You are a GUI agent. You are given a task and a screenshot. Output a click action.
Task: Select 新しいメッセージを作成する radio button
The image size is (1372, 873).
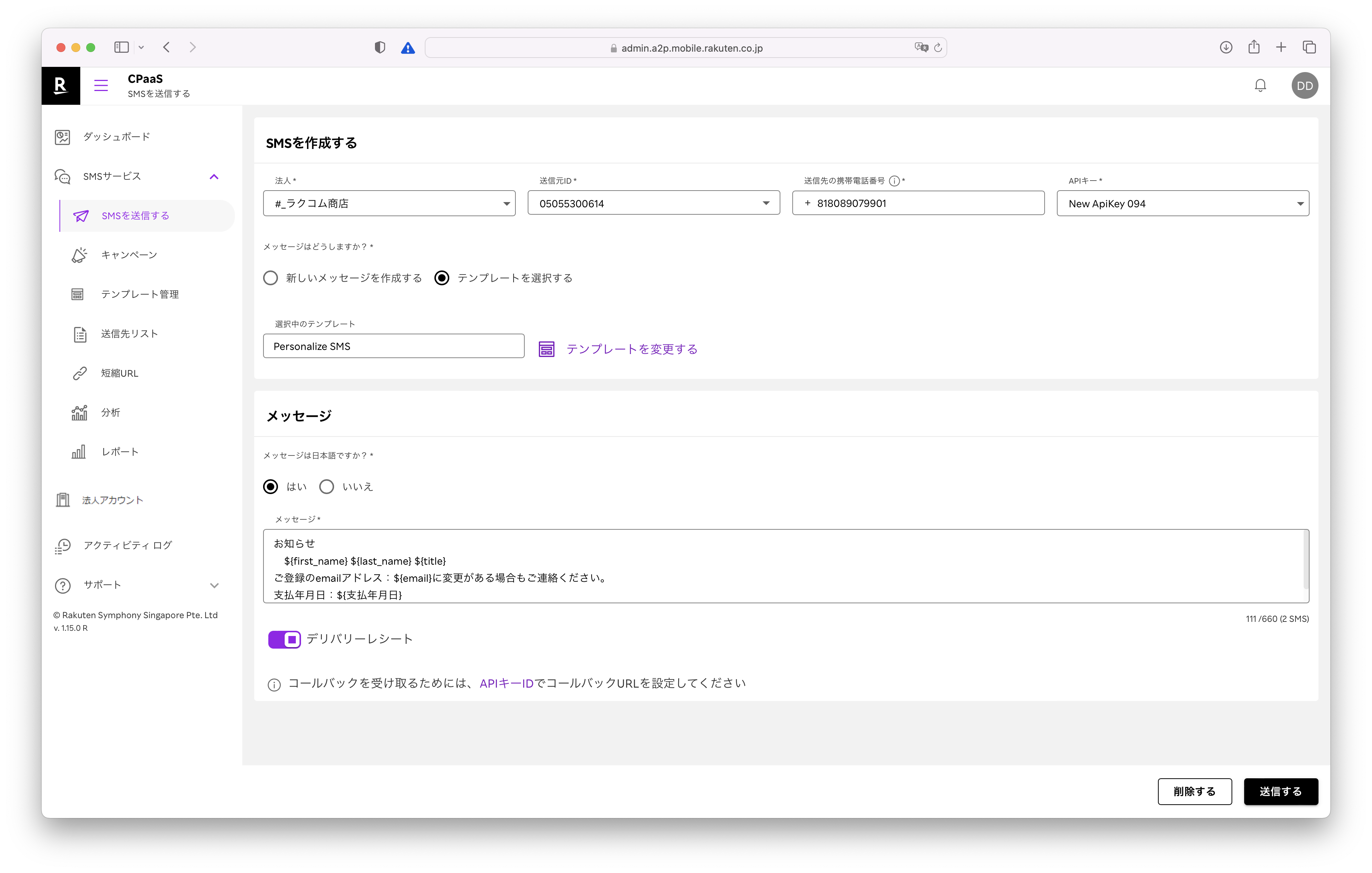[271, 278]
